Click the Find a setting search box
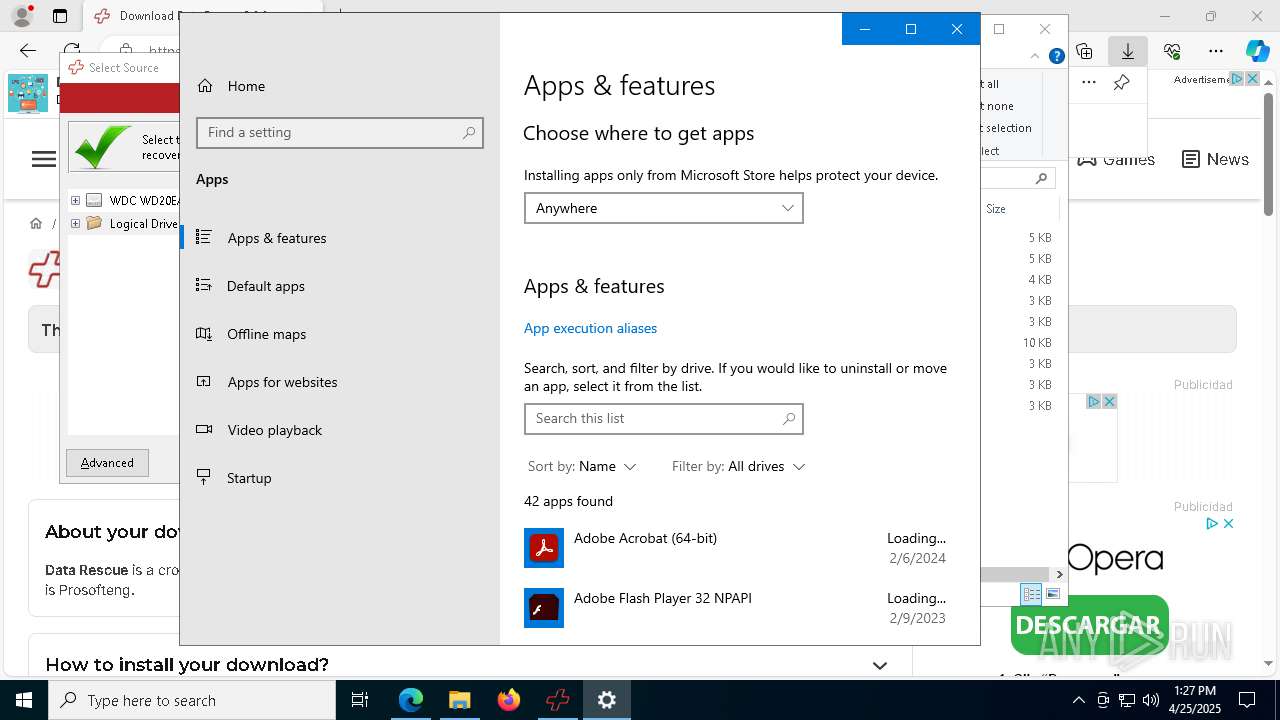Screen dimensions: 1280x720 pos(340,133)
